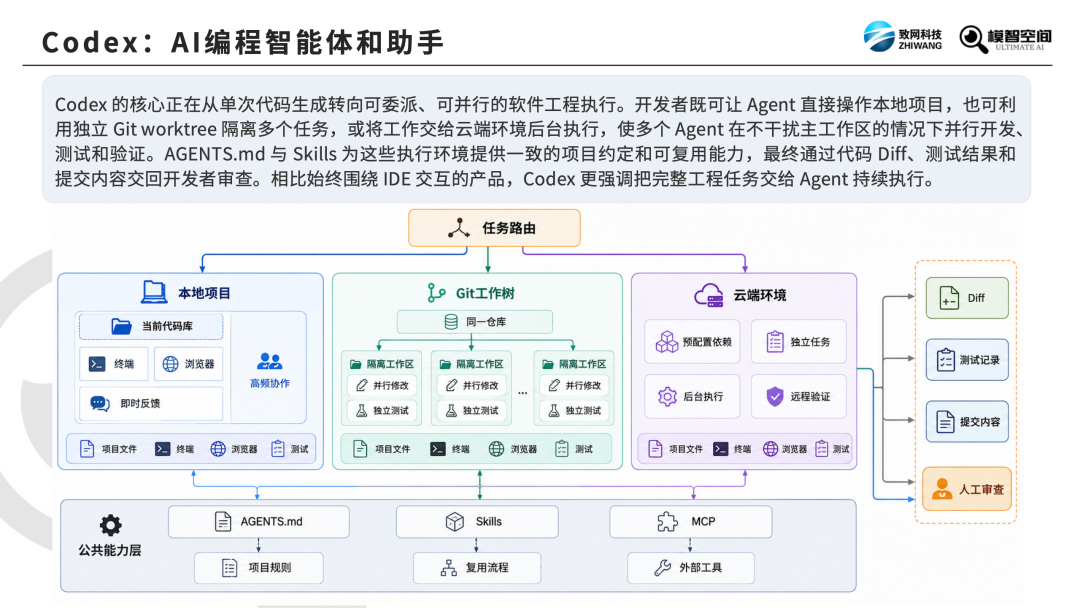The height and width of the screenshot is (608, 1080).
Task: Click the gear icon above 公共能力层
Action: (x=110, y=525)
